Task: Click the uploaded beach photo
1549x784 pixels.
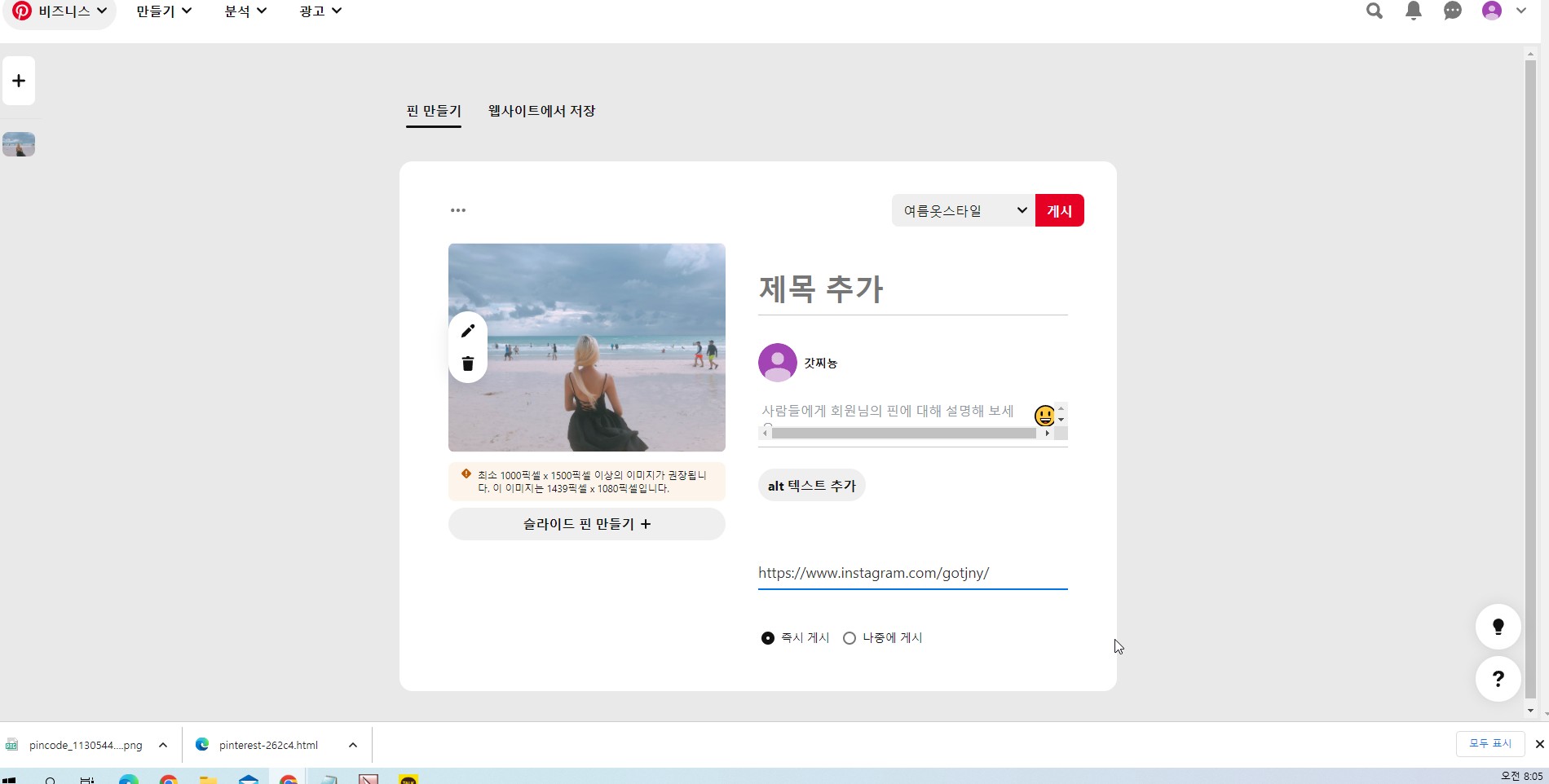Action: pos(587,347)
